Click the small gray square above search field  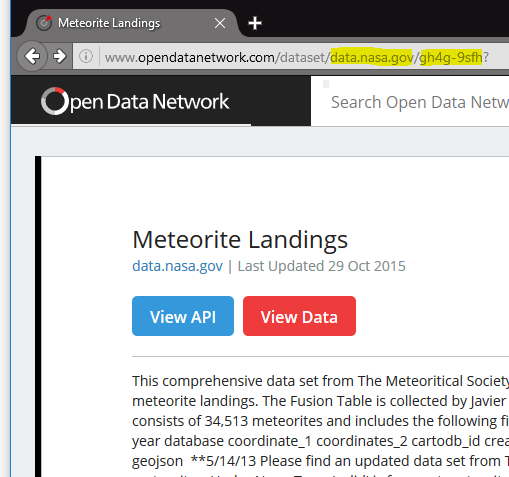pos(326,84)
